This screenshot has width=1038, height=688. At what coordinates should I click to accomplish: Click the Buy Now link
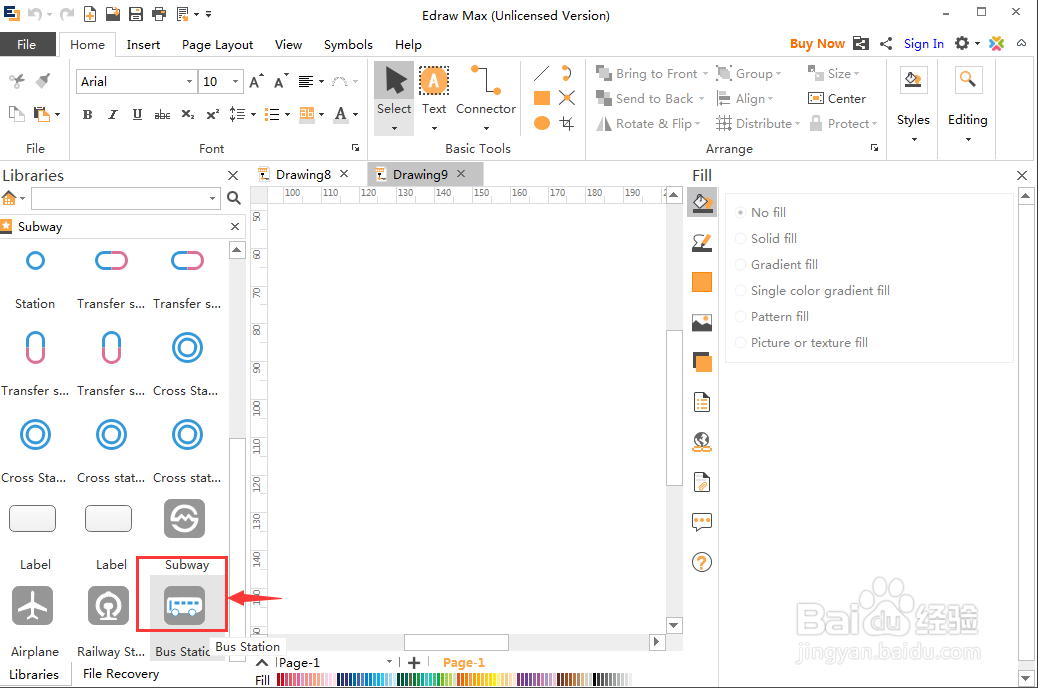point(817,44)
